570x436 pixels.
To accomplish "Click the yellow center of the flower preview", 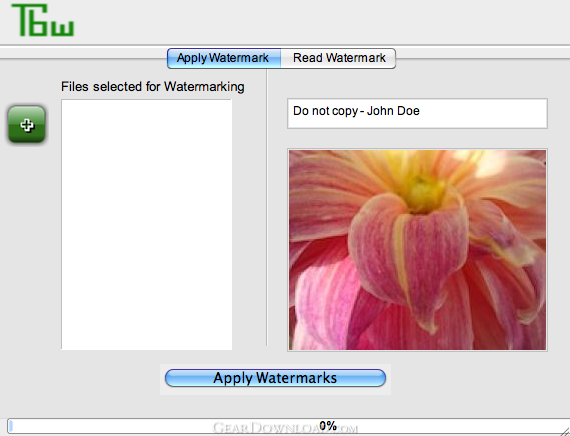I will point(424,193).
